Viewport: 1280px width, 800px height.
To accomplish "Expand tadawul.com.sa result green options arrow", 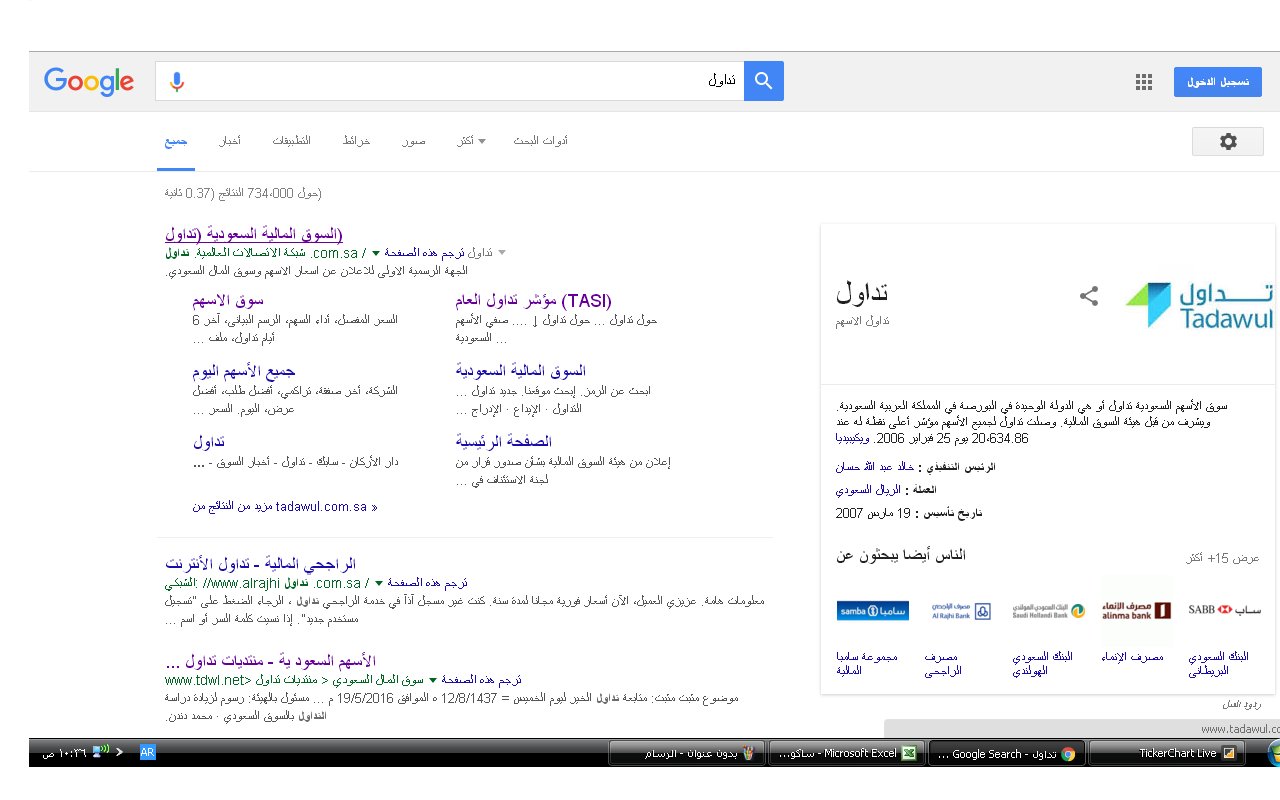I will pyautogui.click(x=376, y=254).
